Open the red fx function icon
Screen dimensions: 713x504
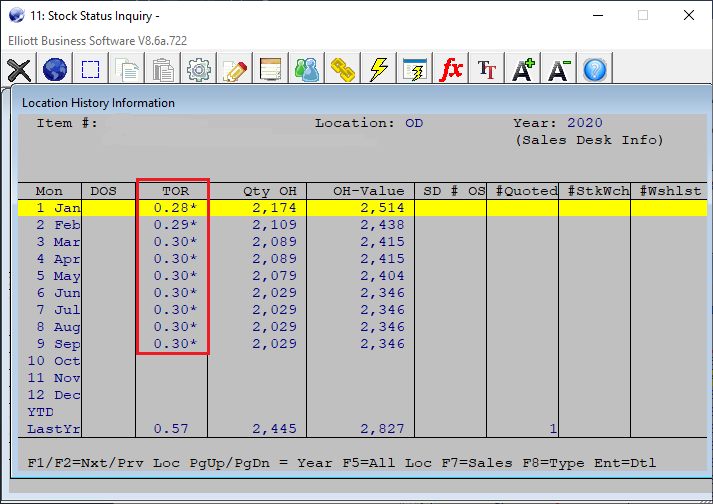(x=451, y=69)
